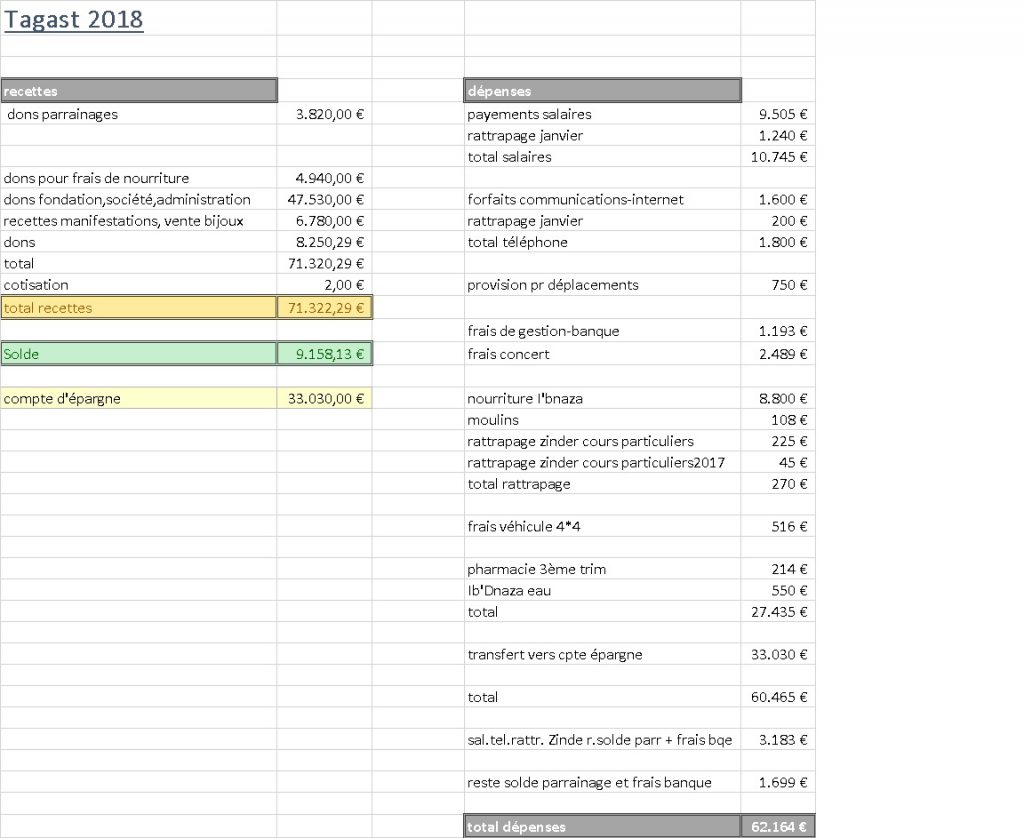
Task: Select the Solde value 9.158,13 €
Action: [x=325, y=354]
